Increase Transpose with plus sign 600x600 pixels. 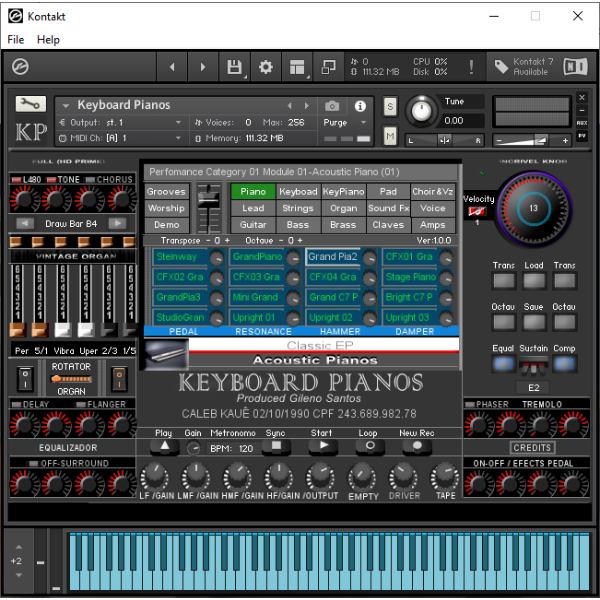tap(227, 240)
